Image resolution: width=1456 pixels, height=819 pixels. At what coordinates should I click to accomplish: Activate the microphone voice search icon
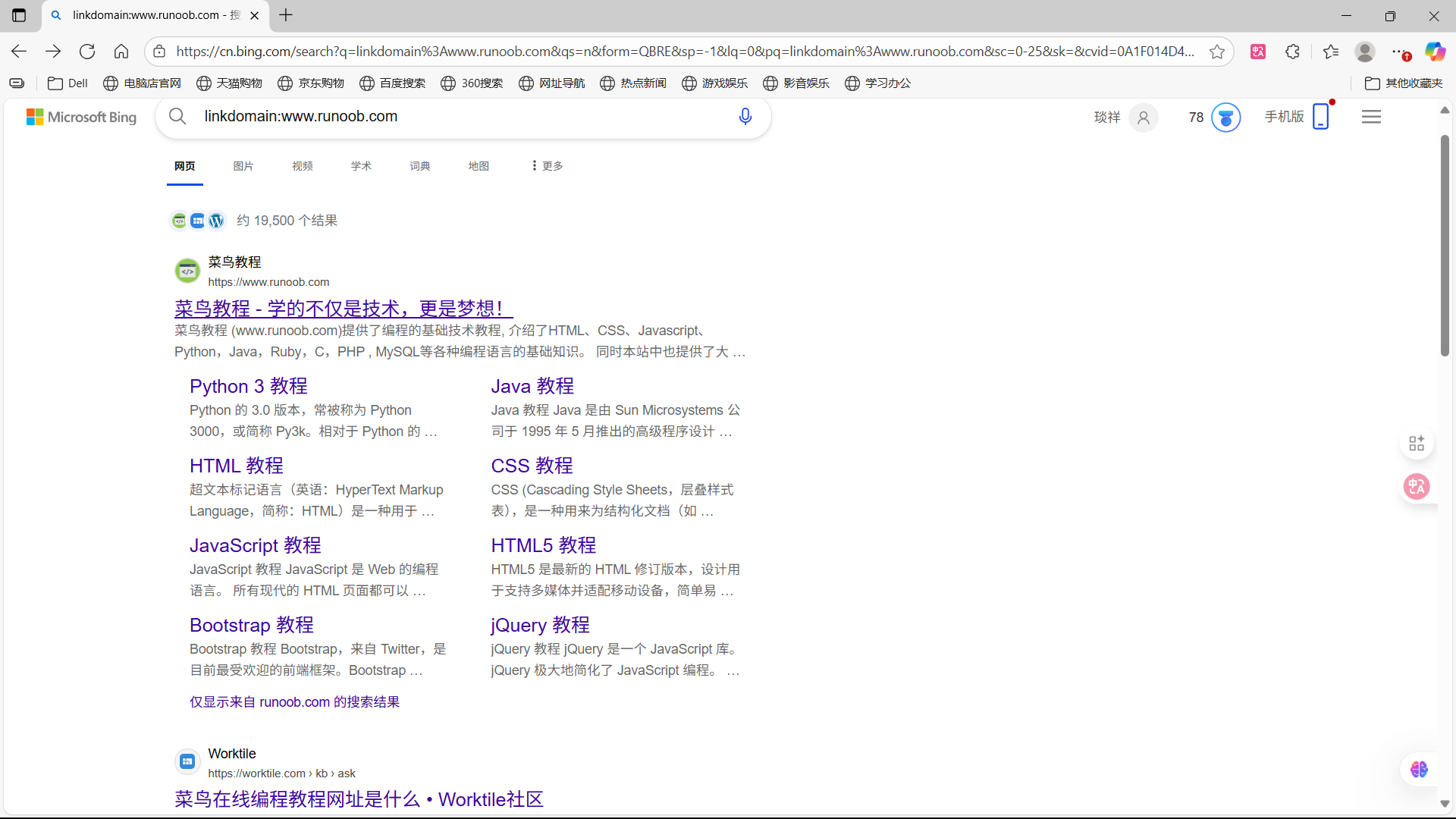coord(745,116)
